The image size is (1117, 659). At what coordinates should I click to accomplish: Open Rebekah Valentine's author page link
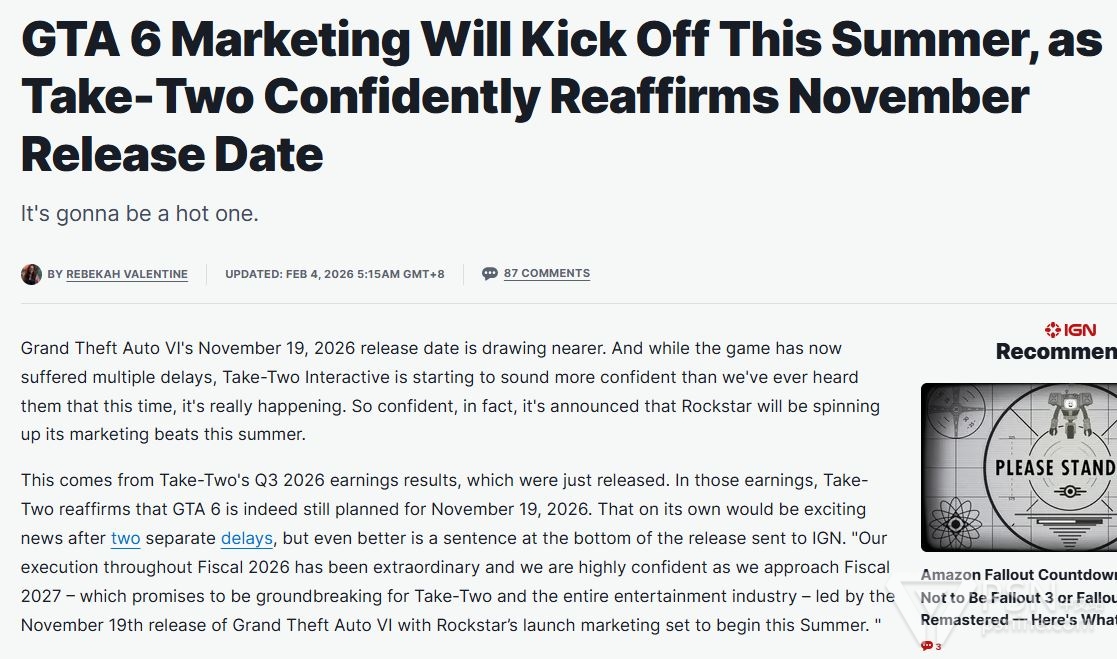click(x=127, y=274)
